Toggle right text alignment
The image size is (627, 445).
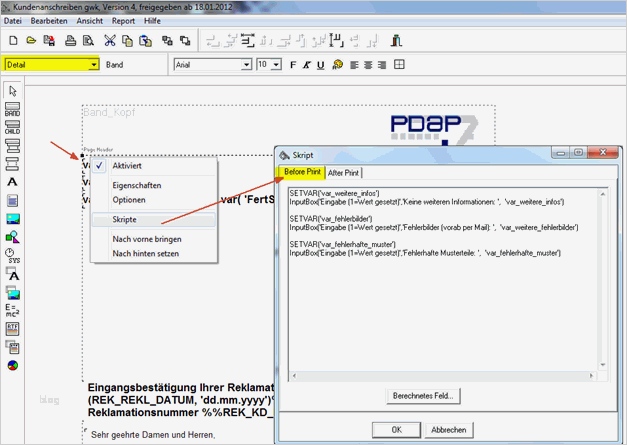382,65
